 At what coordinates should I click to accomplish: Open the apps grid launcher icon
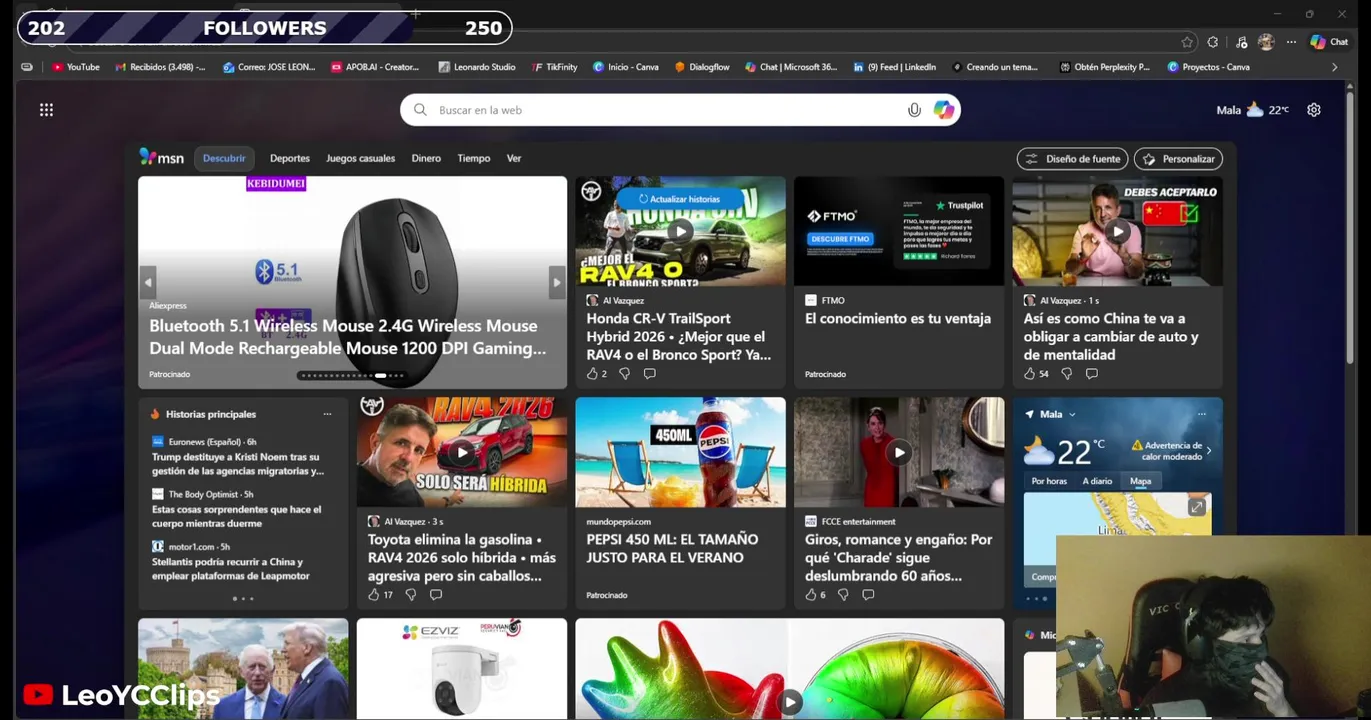(x=46, y=110)
